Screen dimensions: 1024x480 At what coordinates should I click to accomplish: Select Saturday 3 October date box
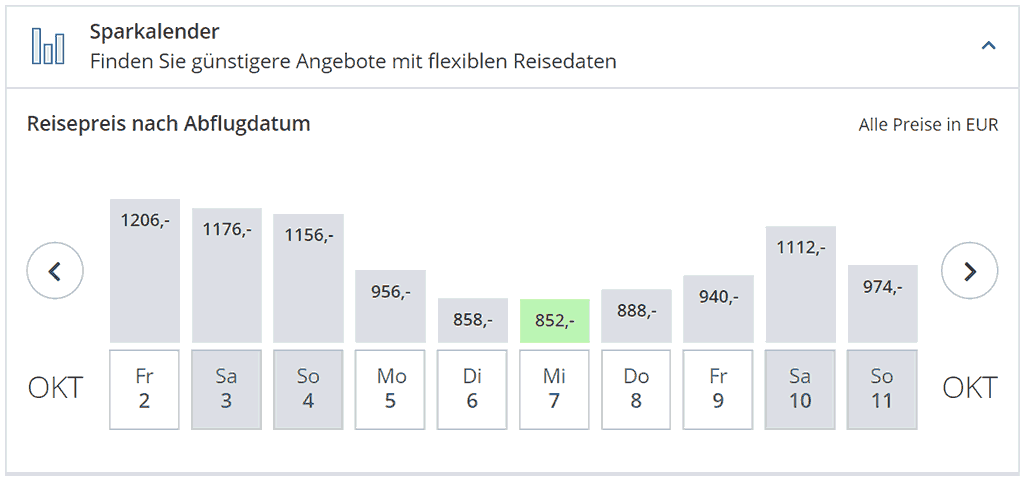point(227,389)
